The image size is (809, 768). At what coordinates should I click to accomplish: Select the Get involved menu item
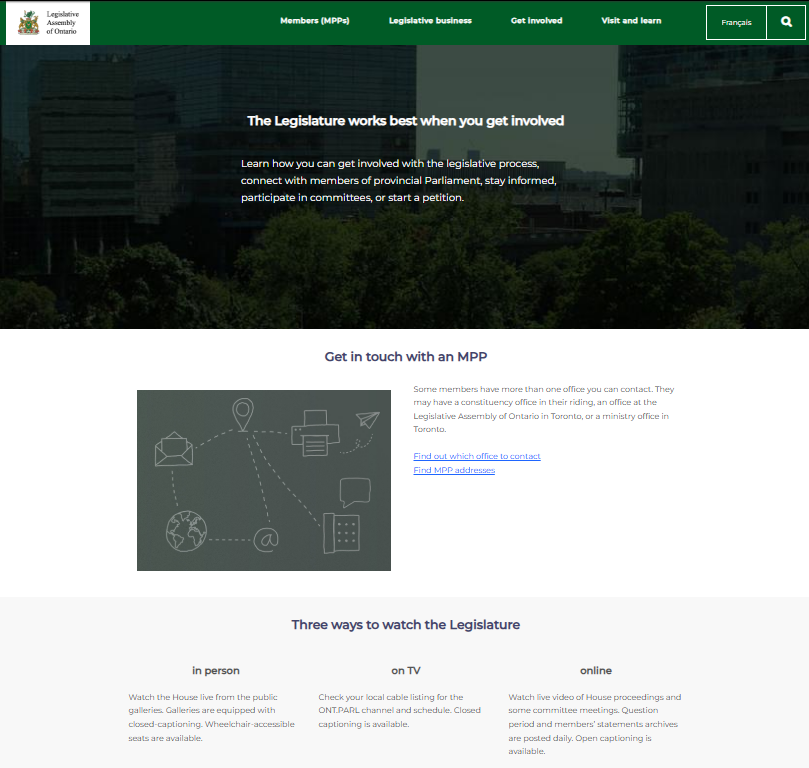(x=536, y=21)
